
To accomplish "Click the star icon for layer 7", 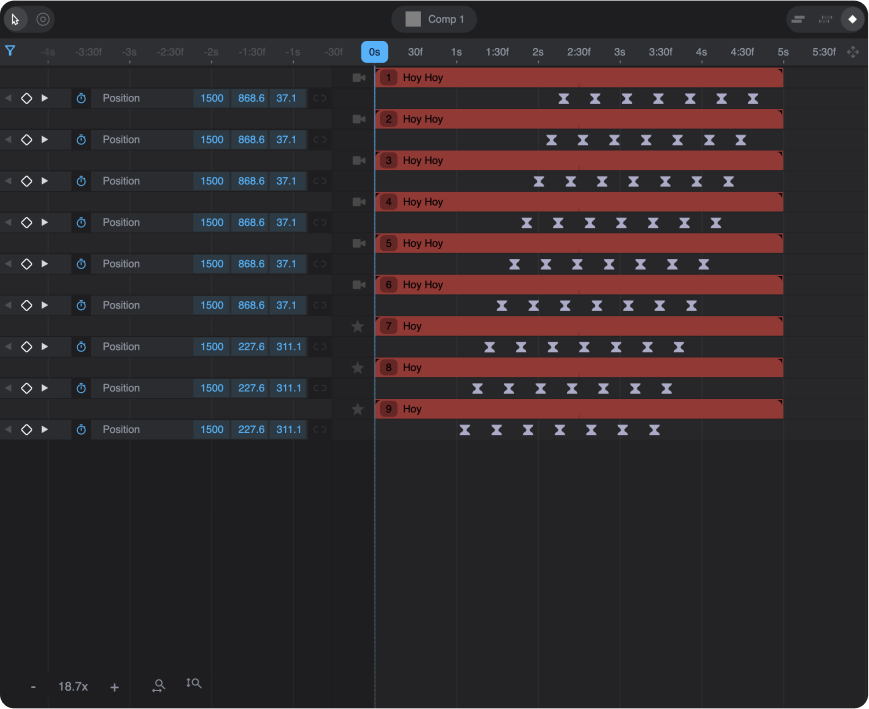I will point(358,326).
